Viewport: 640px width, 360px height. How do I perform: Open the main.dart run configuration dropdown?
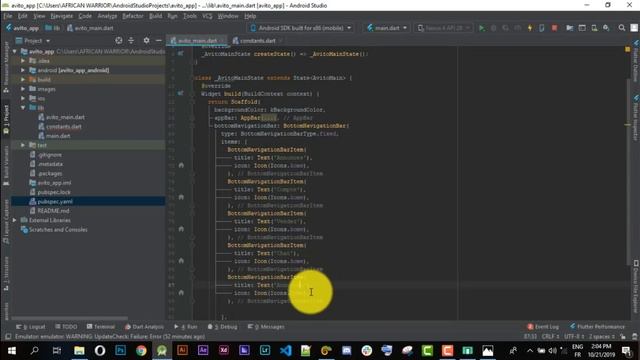[387, 28]
